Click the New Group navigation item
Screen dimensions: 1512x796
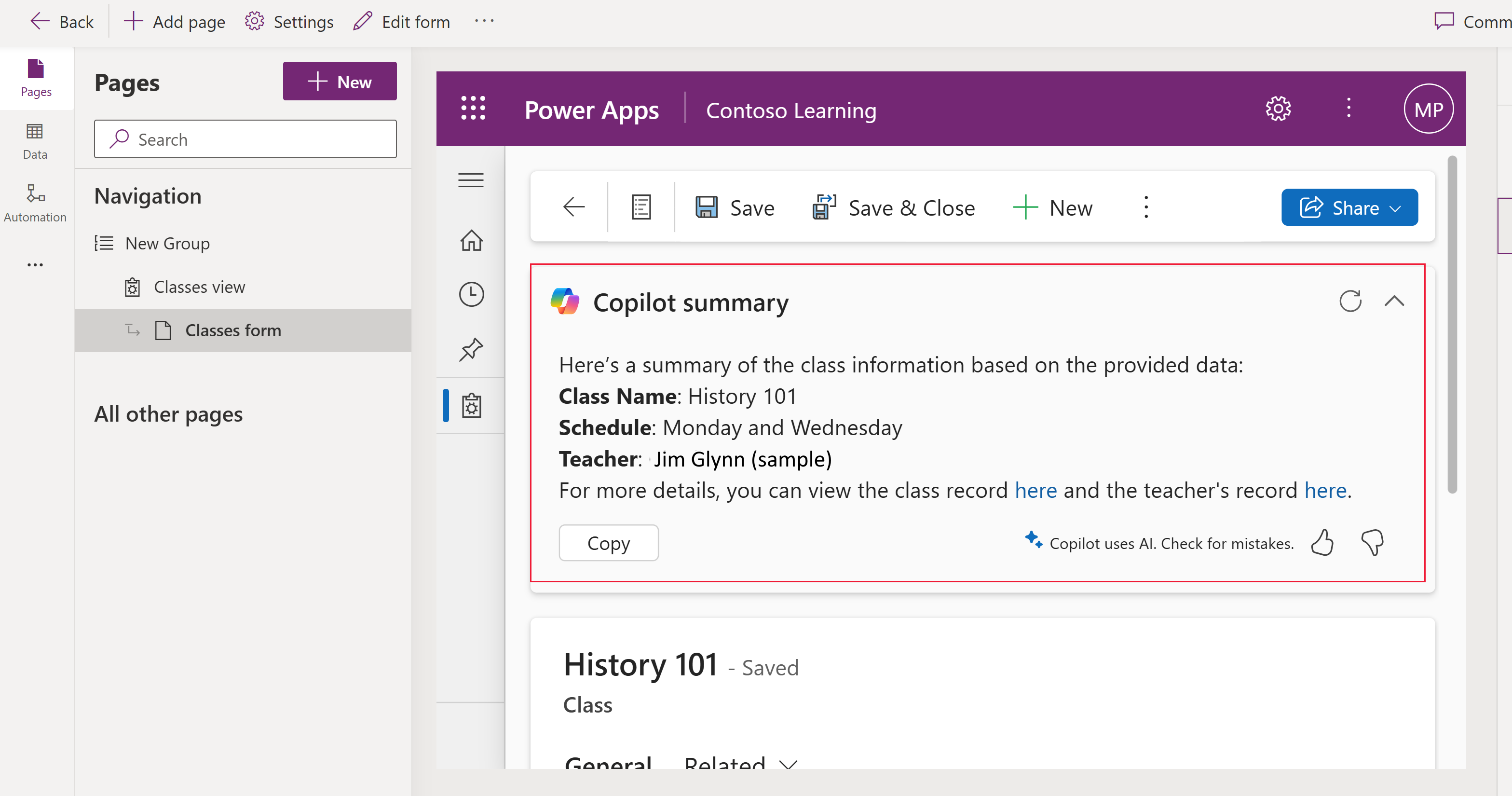[x=166, y=242]
